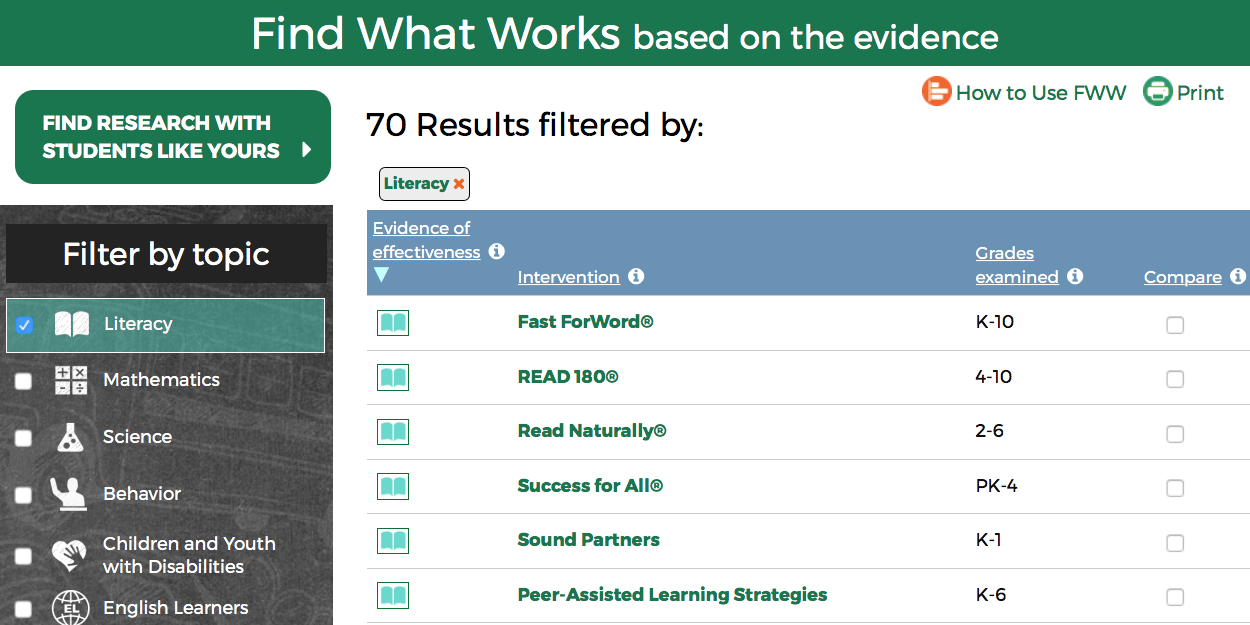This screenshot has height=625, width=1250.
Task: Open the Success for All intervention
Action: 590,486
